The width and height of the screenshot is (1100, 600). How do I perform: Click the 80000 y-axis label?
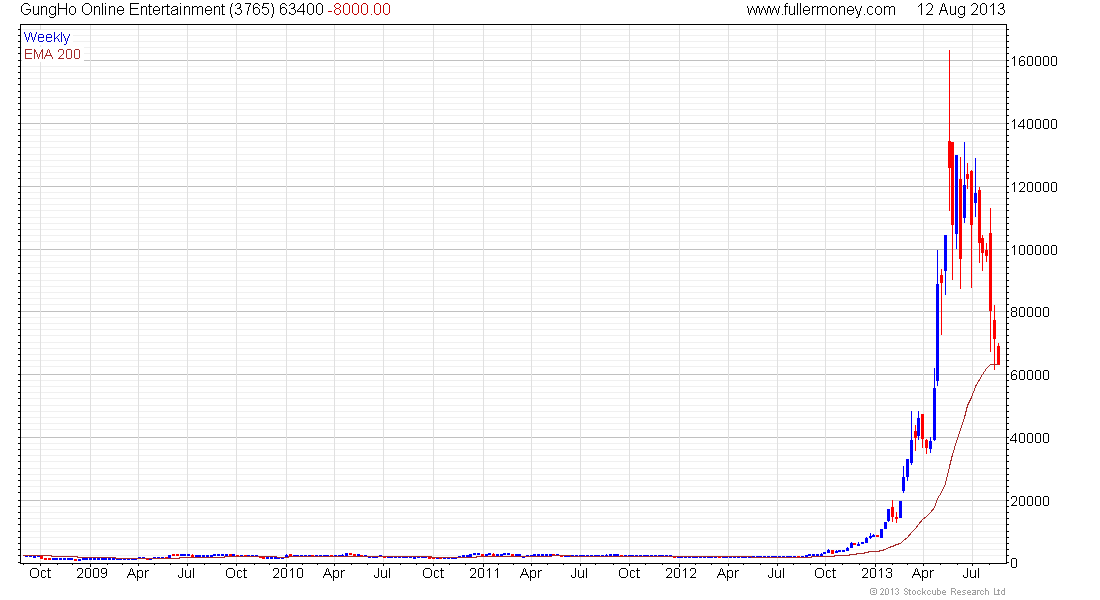(x=1030, y=312)
